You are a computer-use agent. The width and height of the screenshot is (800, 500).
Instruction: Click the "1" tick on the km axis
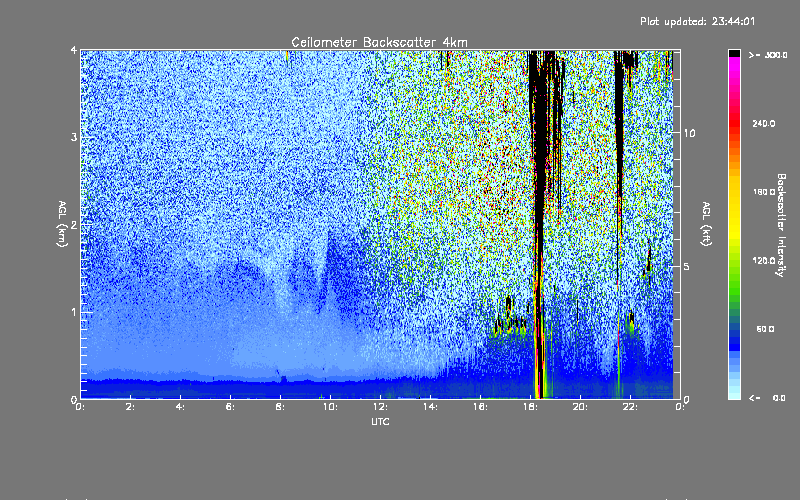(x=74, y=312)
